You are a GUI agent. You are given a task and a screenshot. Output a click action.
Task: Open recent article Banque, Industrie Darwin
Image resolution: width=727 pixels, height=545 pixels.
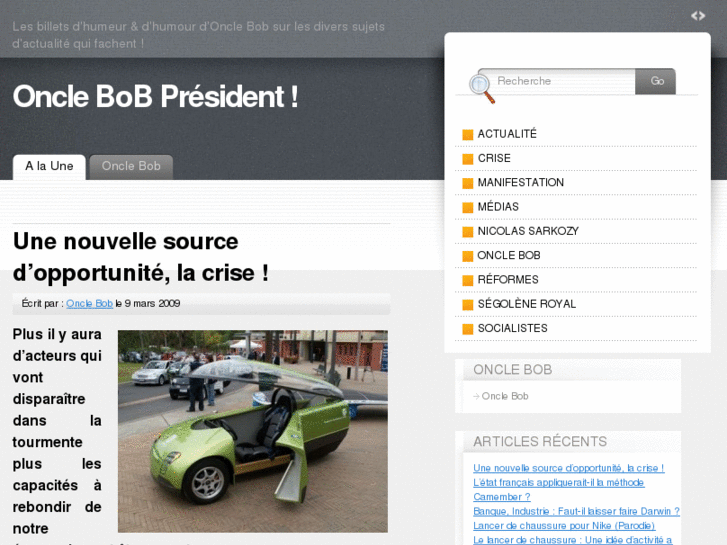576,511
